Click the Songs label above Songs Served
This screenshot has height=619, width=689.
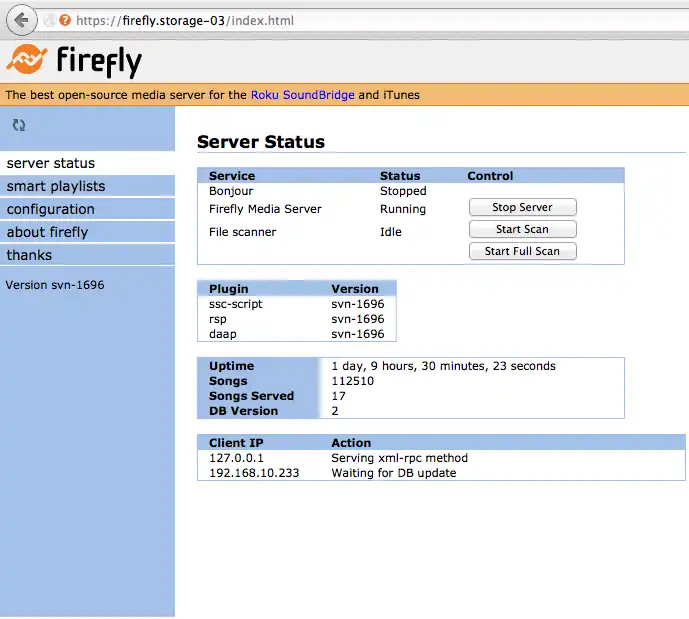click(x=228, y=381)
